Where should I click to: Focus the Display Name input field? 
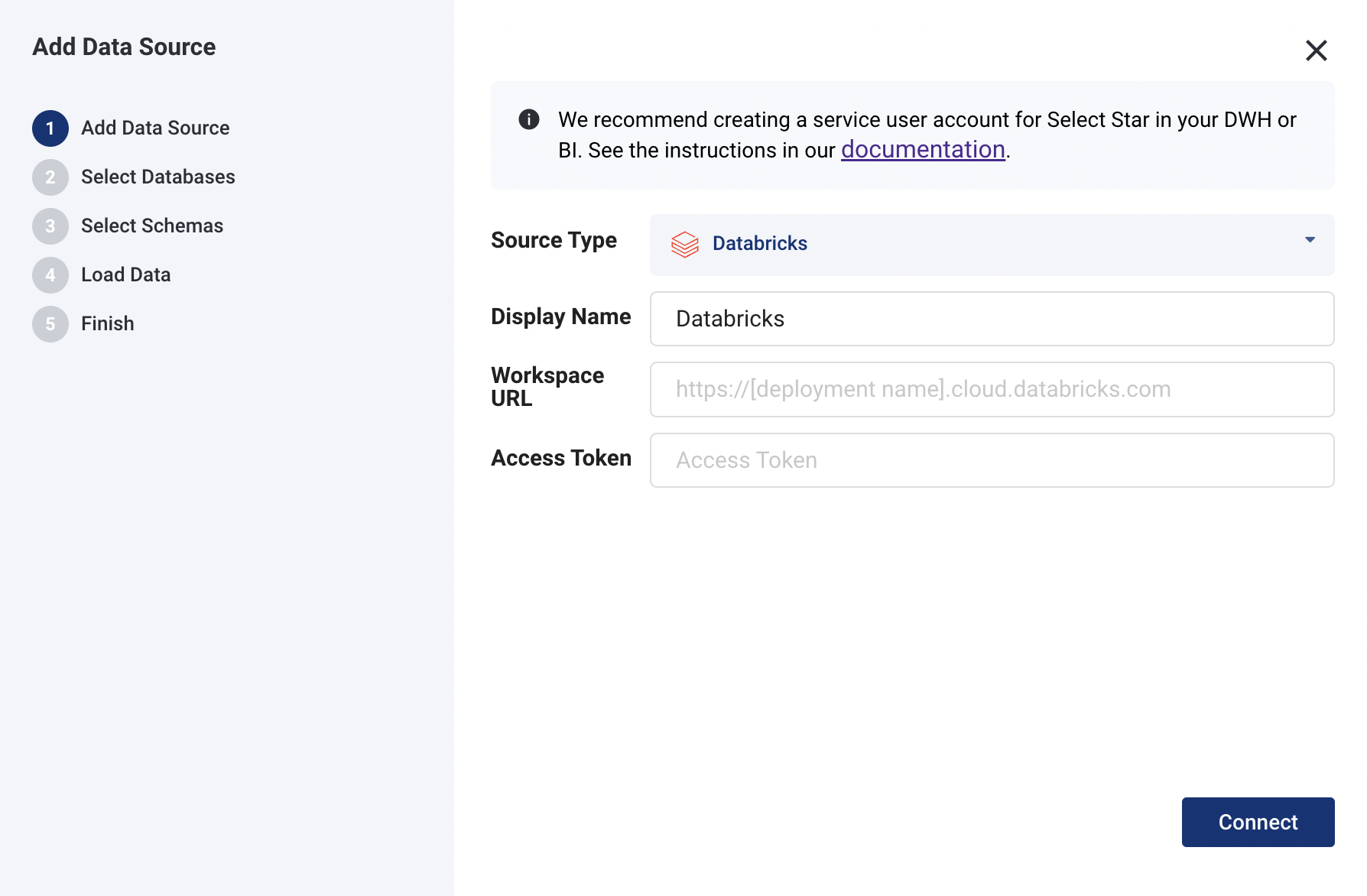[992, 319]
